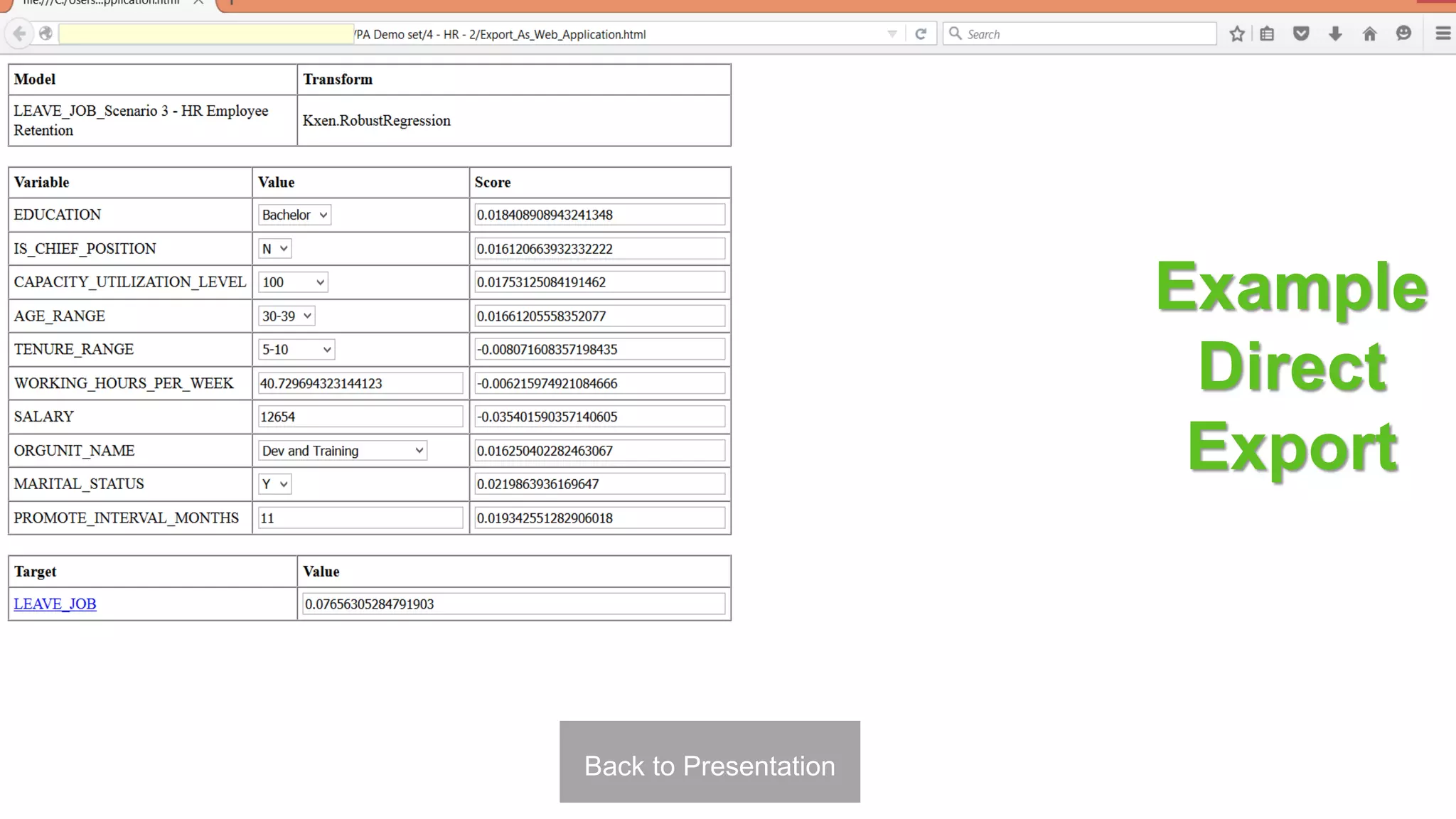Open the downloads arrow icon
The height and width of the screenshot is (819, 1456).
[1335, 33]
